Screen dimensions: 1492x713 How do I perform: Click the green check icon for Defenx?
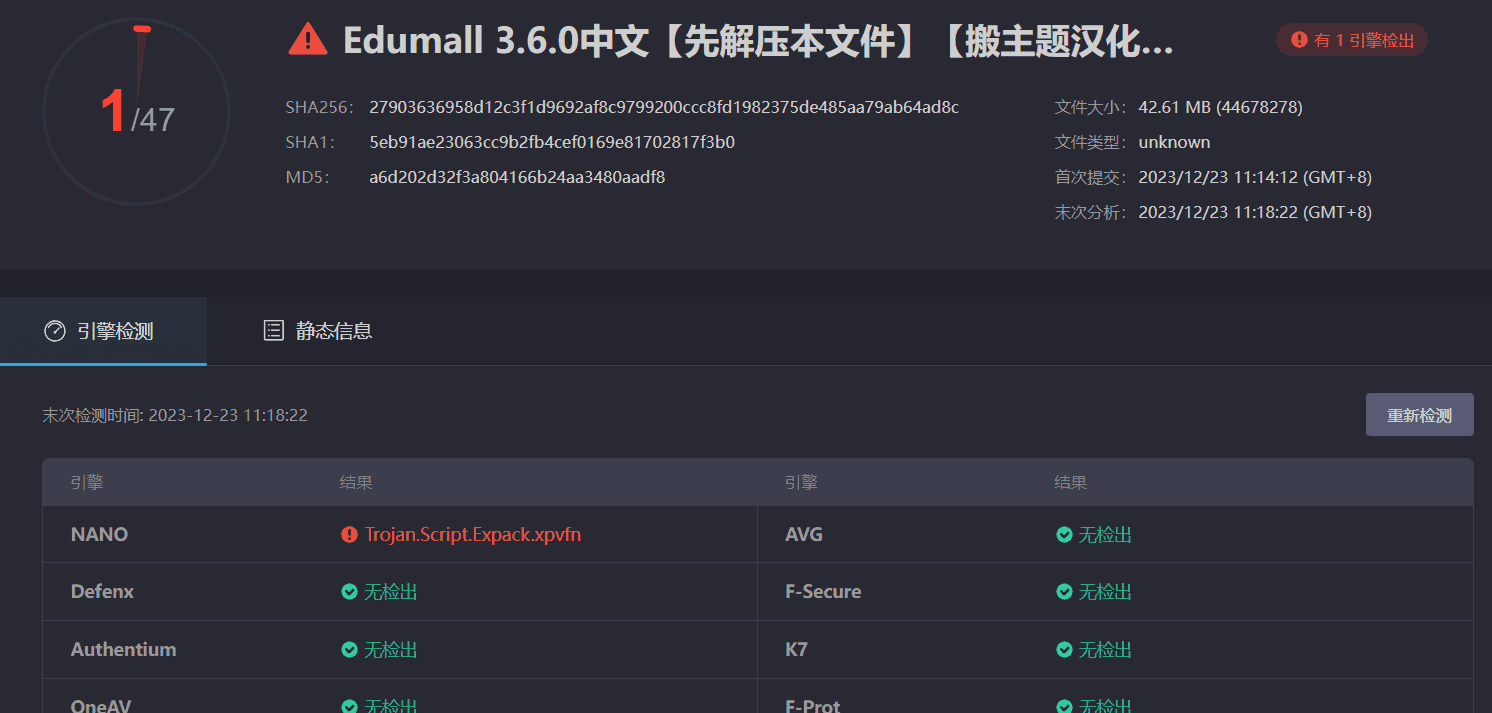coord(349,592)
